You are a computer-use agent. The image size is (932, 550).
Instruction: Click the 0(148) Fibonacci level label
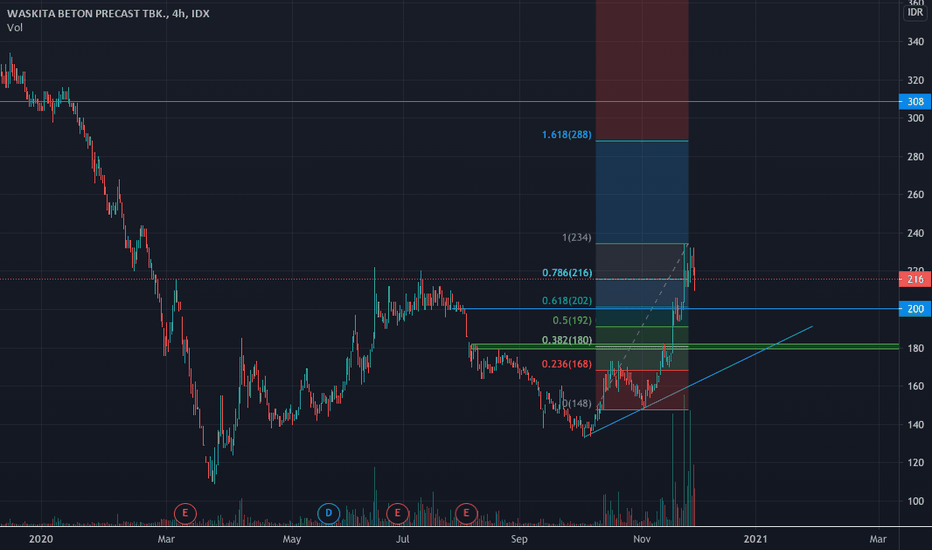577,403
